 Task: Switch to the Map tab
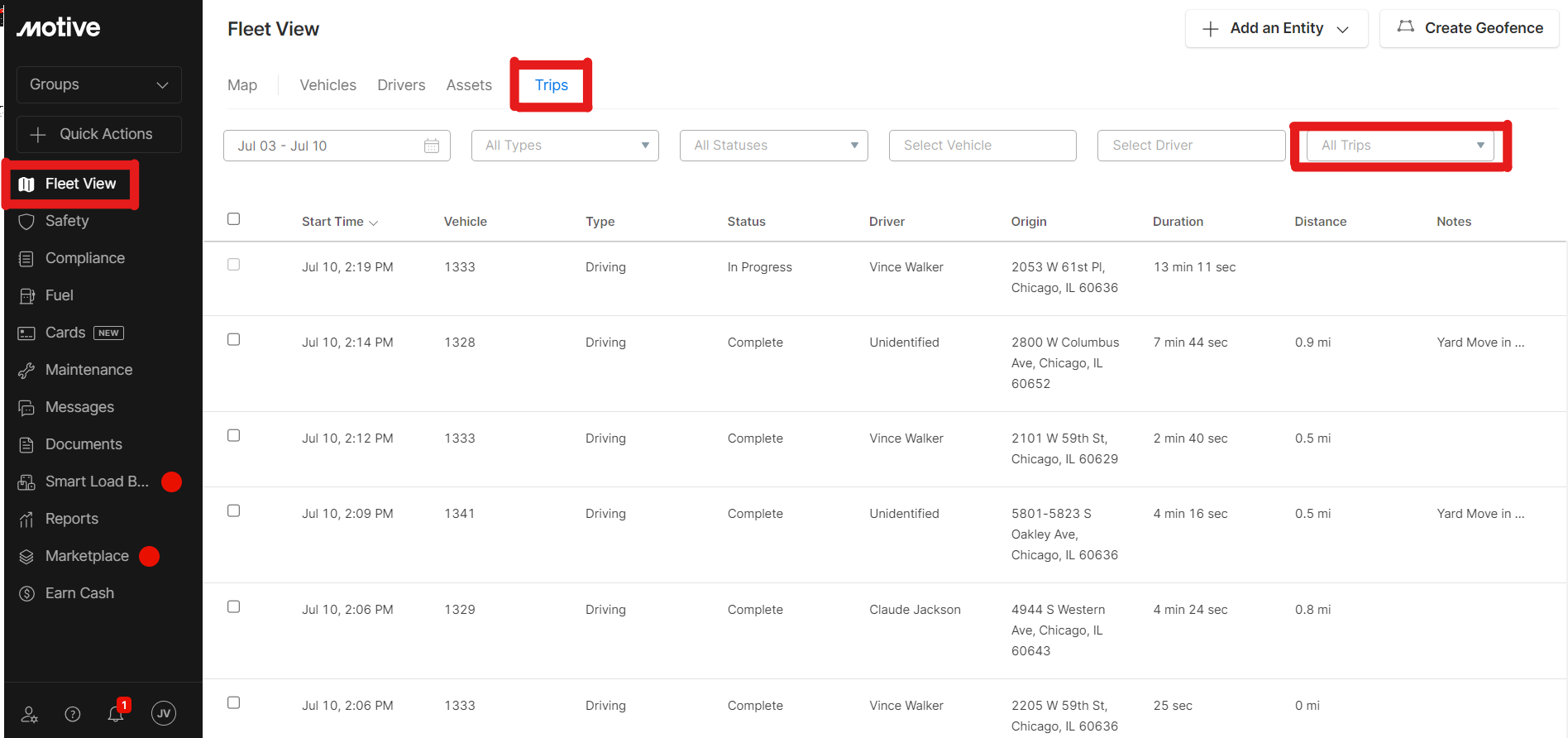pyautogui.click(x=242, y=85)
